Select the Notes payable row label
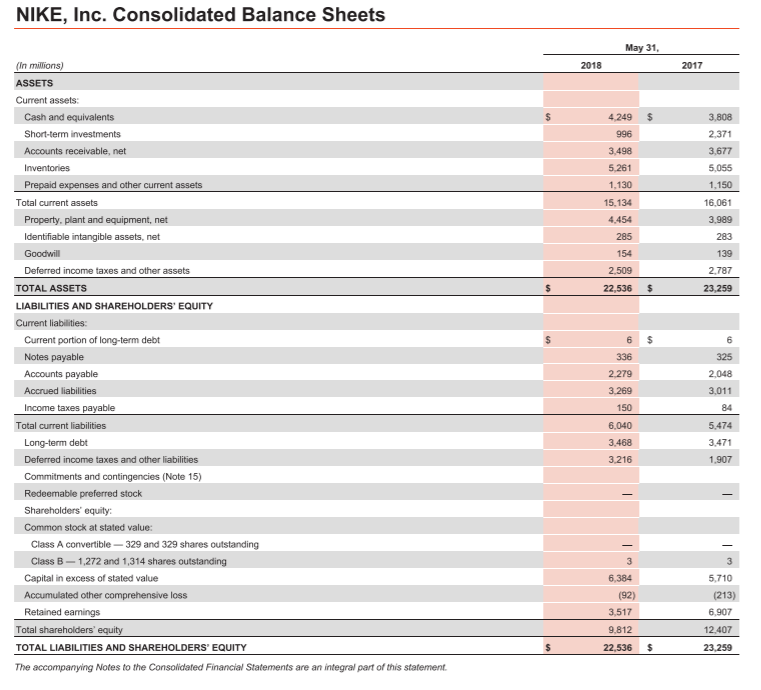 54,357
